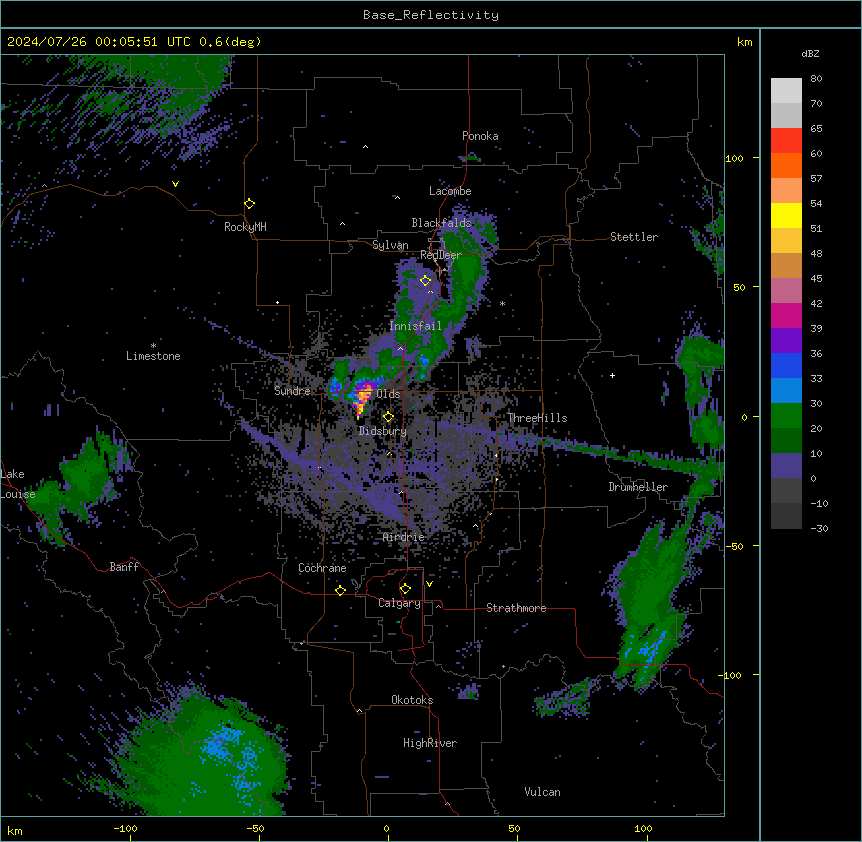Viewport: 862px width, 842px height.
Task: Click the yellow diamond marker above Didsbury
Action: tap(388, 417)
